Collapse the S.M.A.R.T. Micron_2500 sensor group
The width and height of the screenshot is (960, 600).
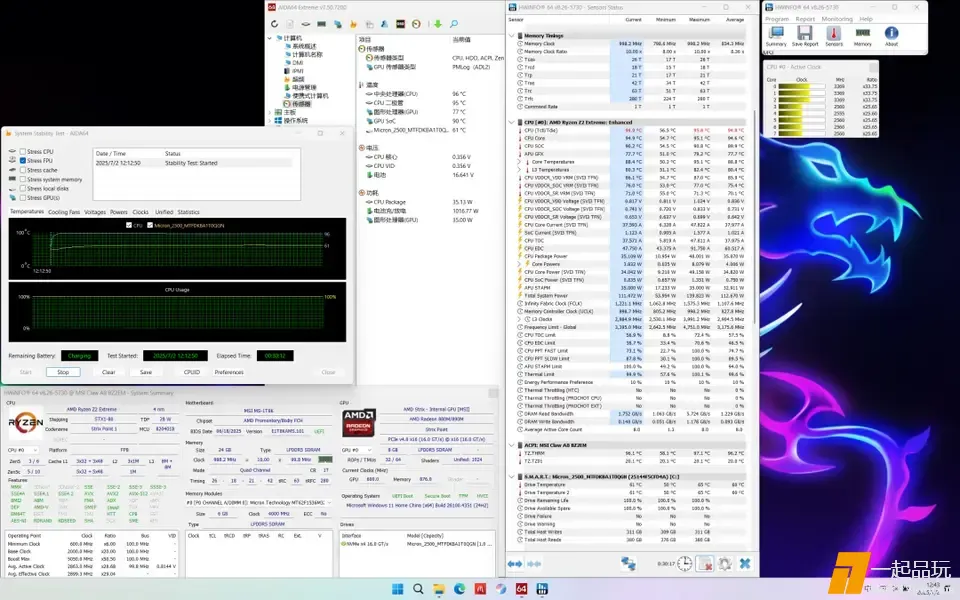512,476
